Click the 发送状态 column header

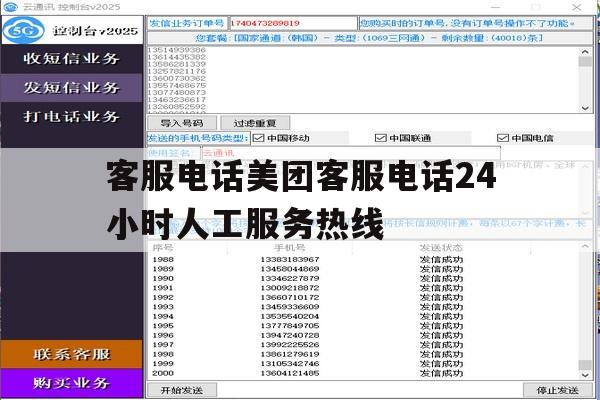[x=441, y=248]
